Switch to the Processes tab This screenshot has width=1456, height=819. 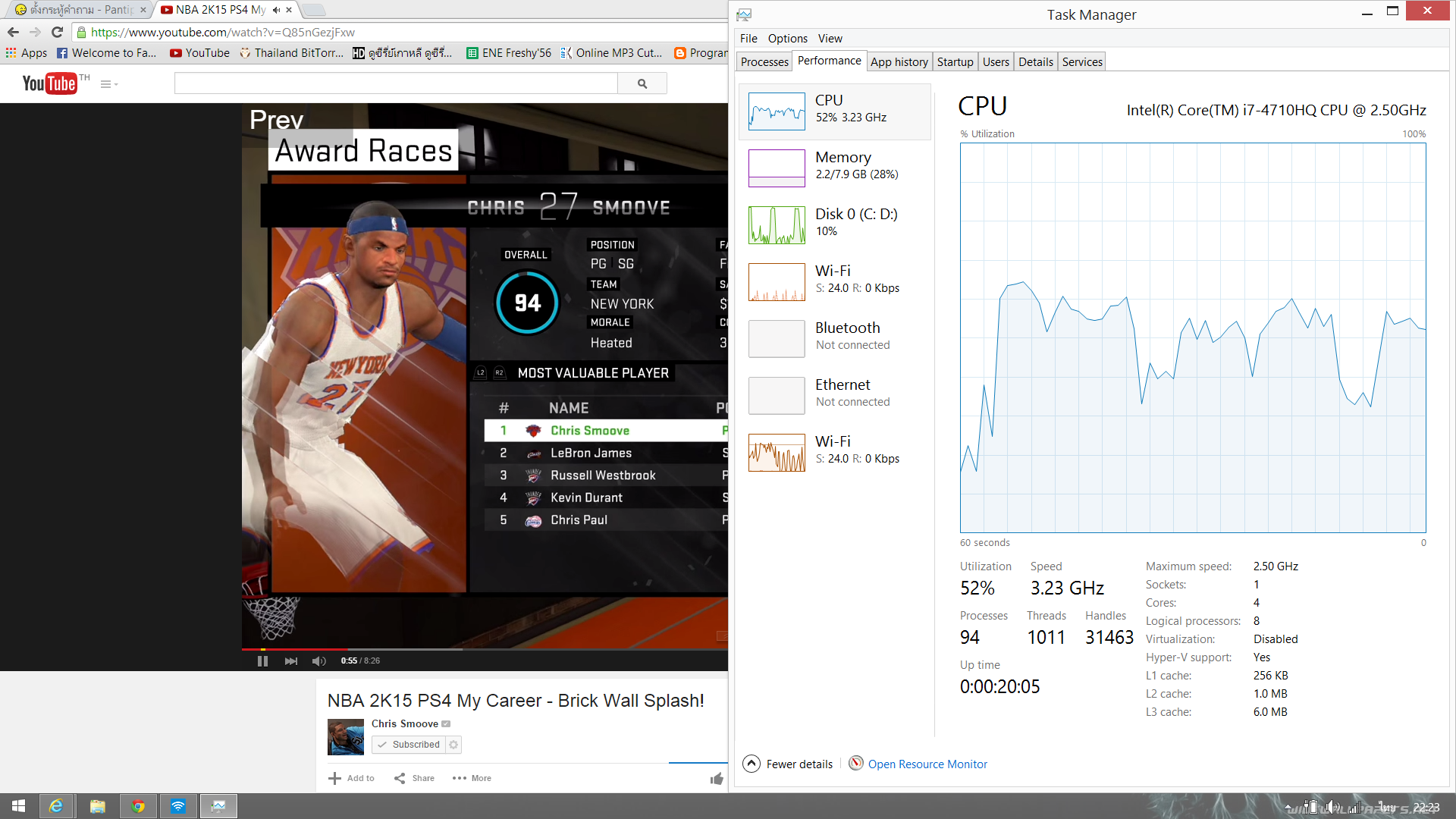tap(764, 61)
